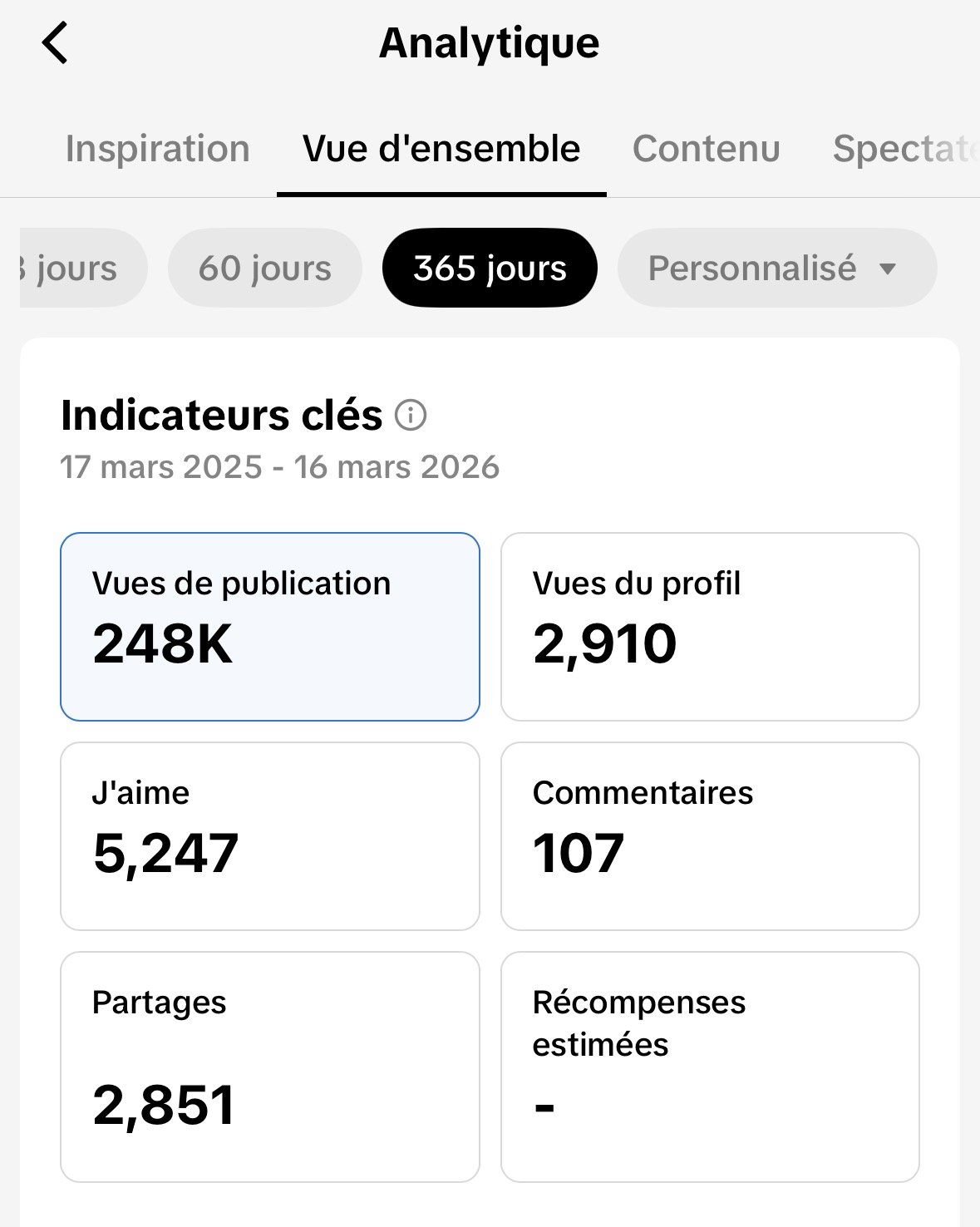Viewport: 980px width, 1227px height.
Task: Select the Partages metric card
Action: [270, 1067]
